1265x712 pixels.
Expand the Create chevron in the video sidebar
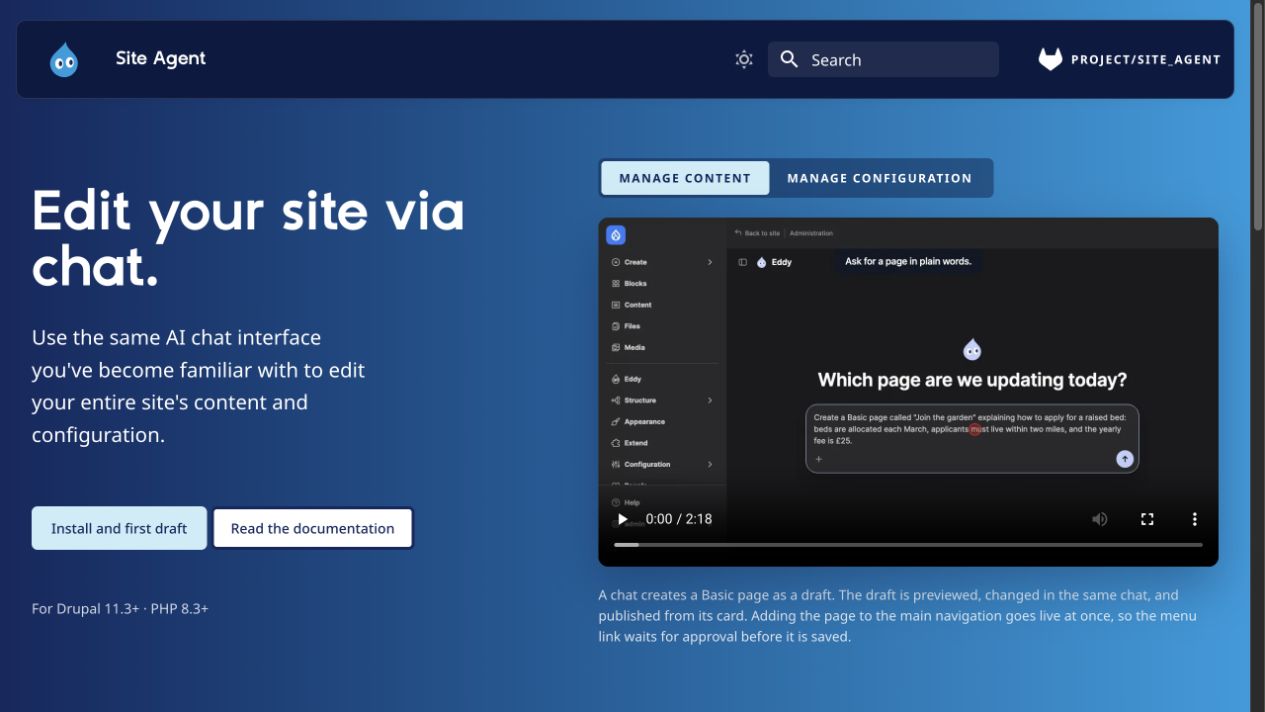(x=710, y=262)
